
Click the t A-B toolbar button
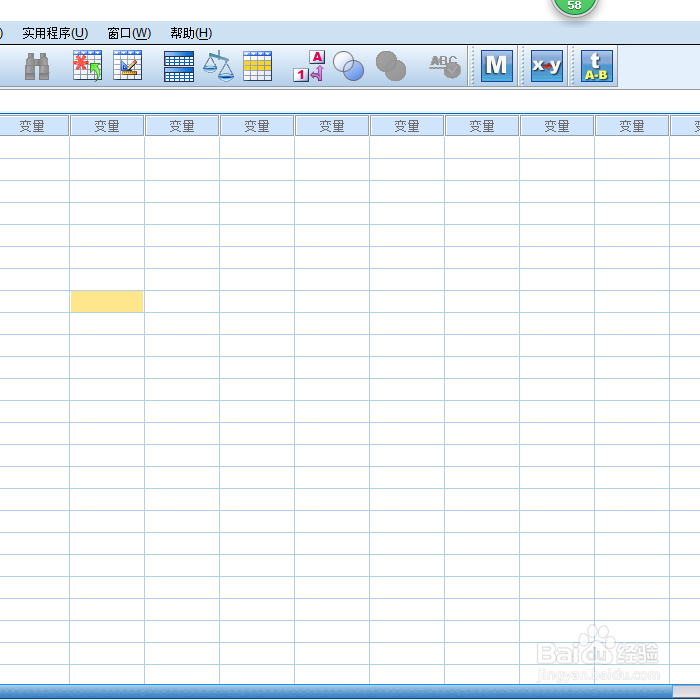coord(597,66)
